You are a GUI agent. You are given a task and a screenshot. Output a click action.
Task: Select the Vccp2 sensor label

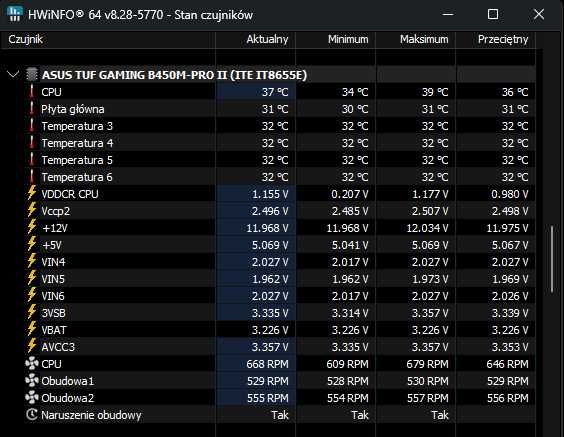[55, 211]
